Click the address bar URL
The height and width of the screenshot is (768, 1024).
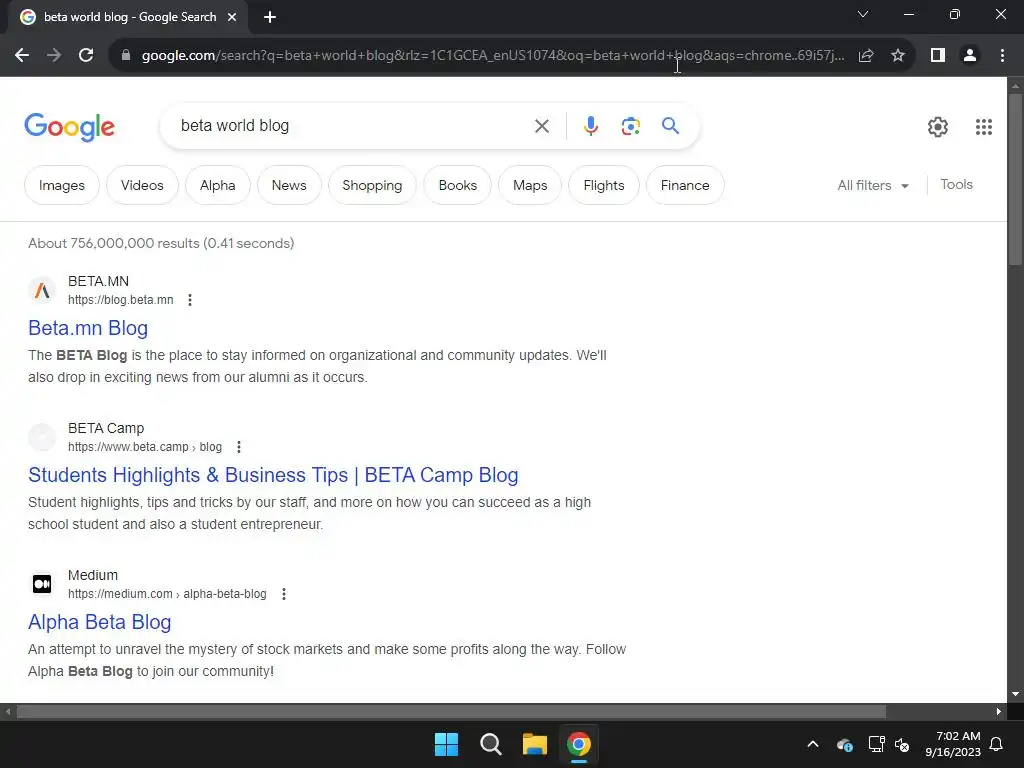point(493,56)
